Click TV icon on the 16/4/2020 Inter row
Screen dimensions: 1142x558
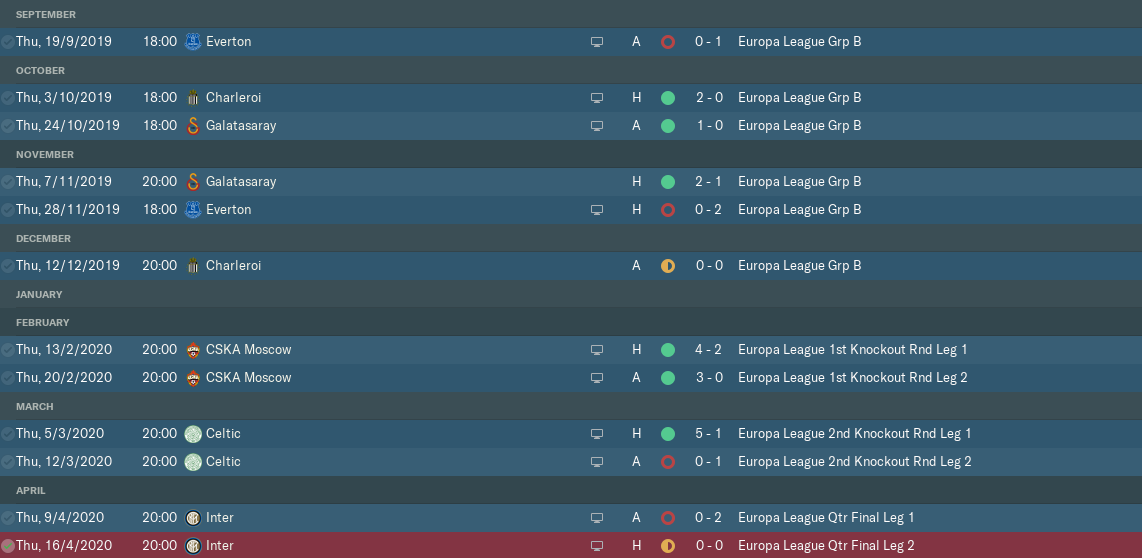597,546
